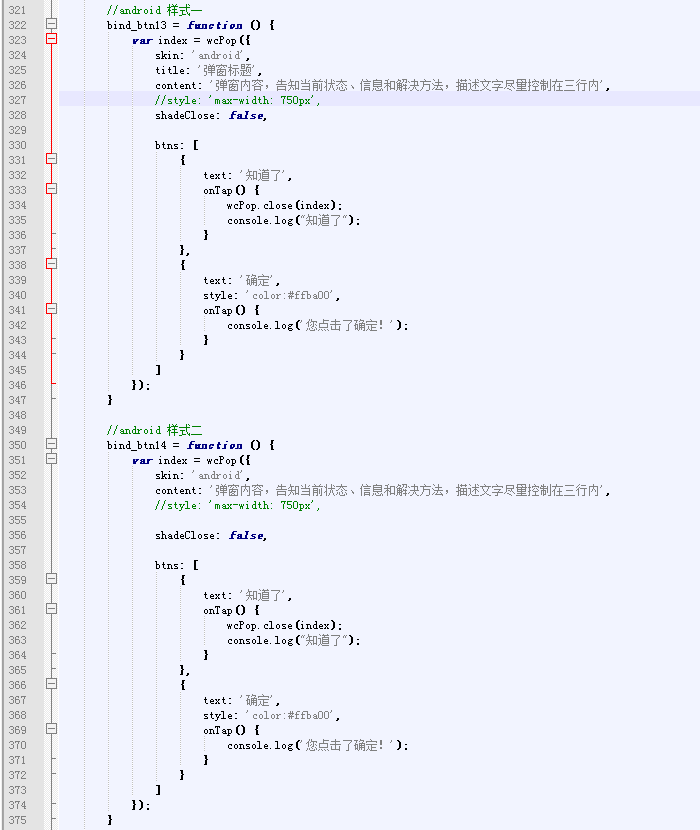
Task: Collapse the onTap fold marker on line 361
Action: coord(51,609)
